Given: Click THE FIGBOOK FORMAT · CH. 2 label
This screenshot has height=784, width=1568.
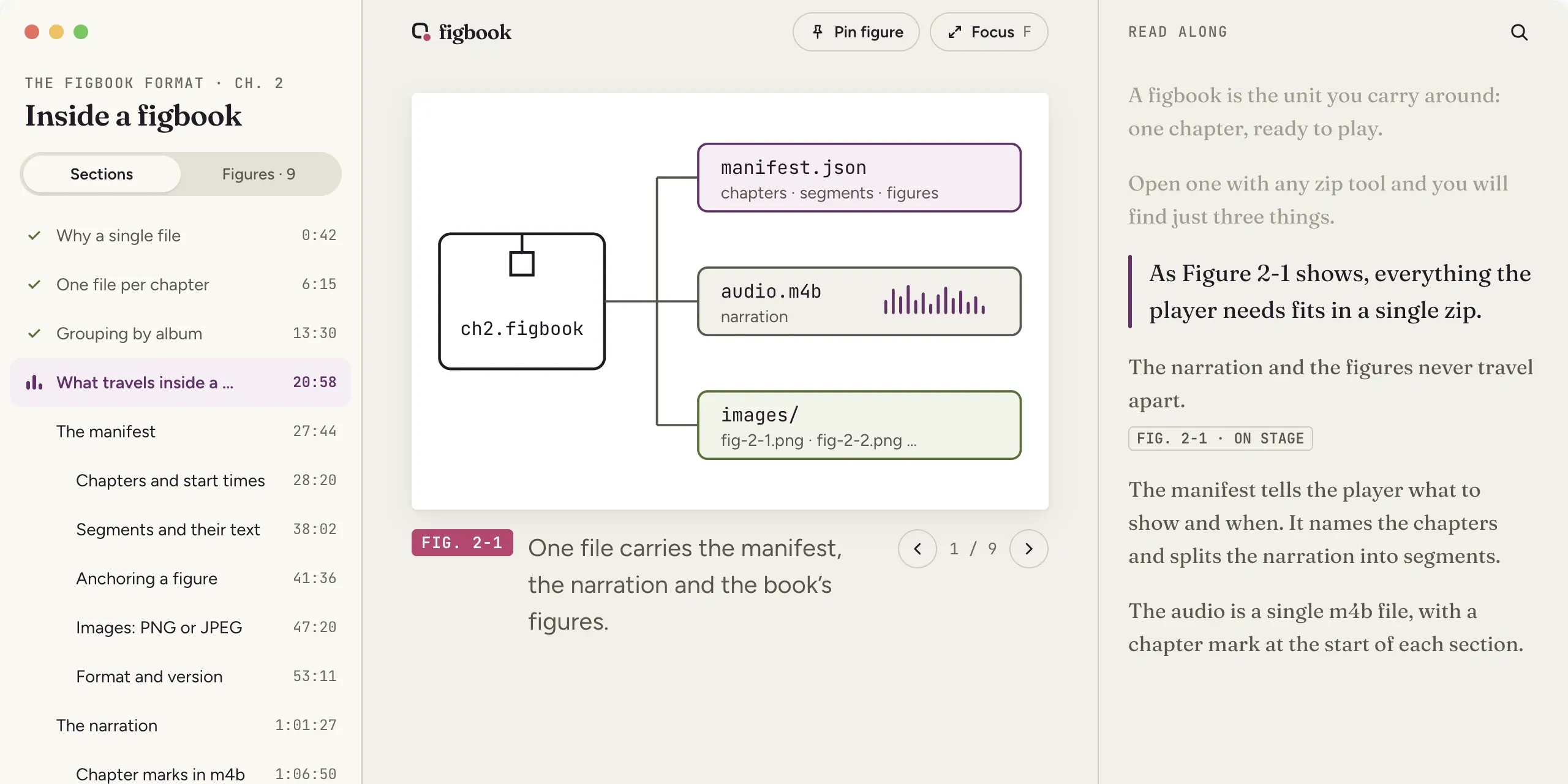Looking at the screenshot, I should coord(154,83).
